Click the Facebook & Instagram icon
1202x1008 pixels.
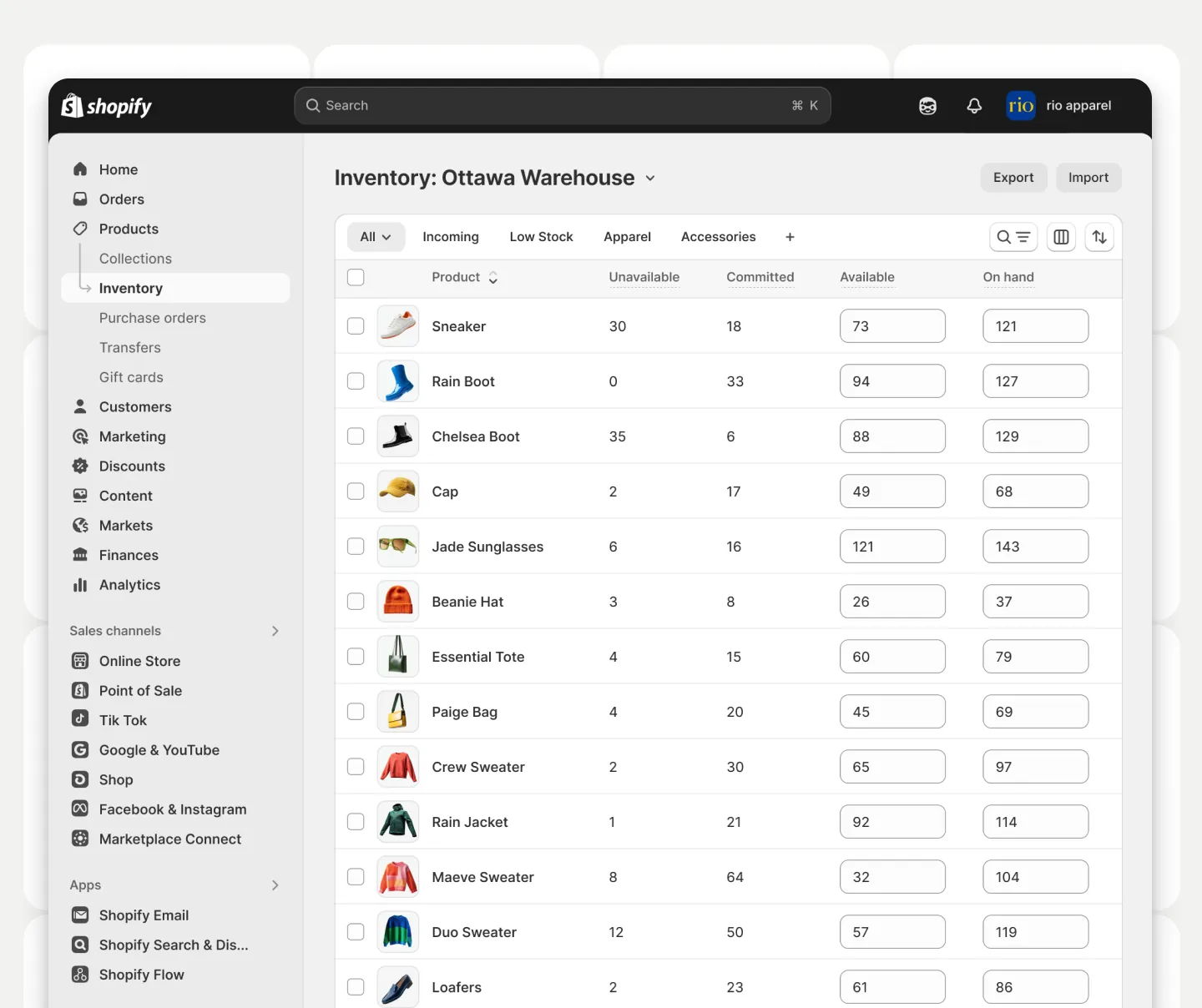pyautogui.click(x=80, y=809)
